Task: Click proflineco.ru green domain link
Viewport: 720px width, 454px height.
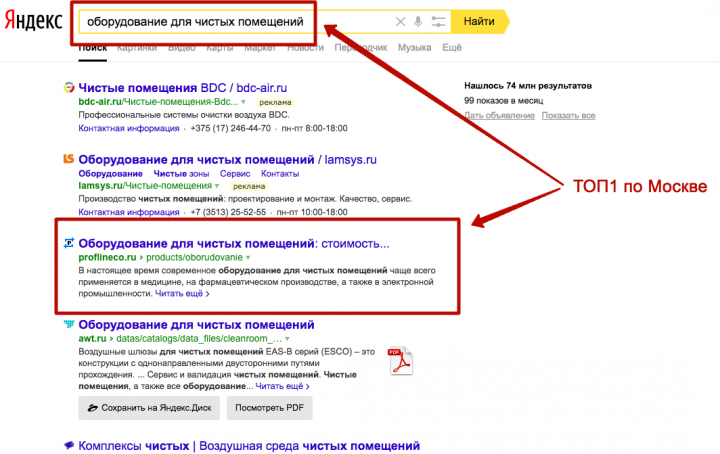Action: 107,257
